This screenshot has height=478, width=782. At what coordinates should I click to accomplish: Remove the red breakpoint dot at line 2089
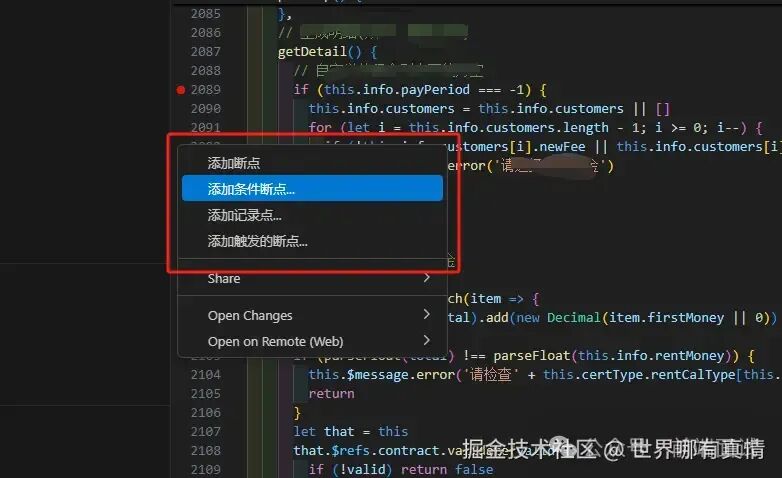tap(181, 90)
